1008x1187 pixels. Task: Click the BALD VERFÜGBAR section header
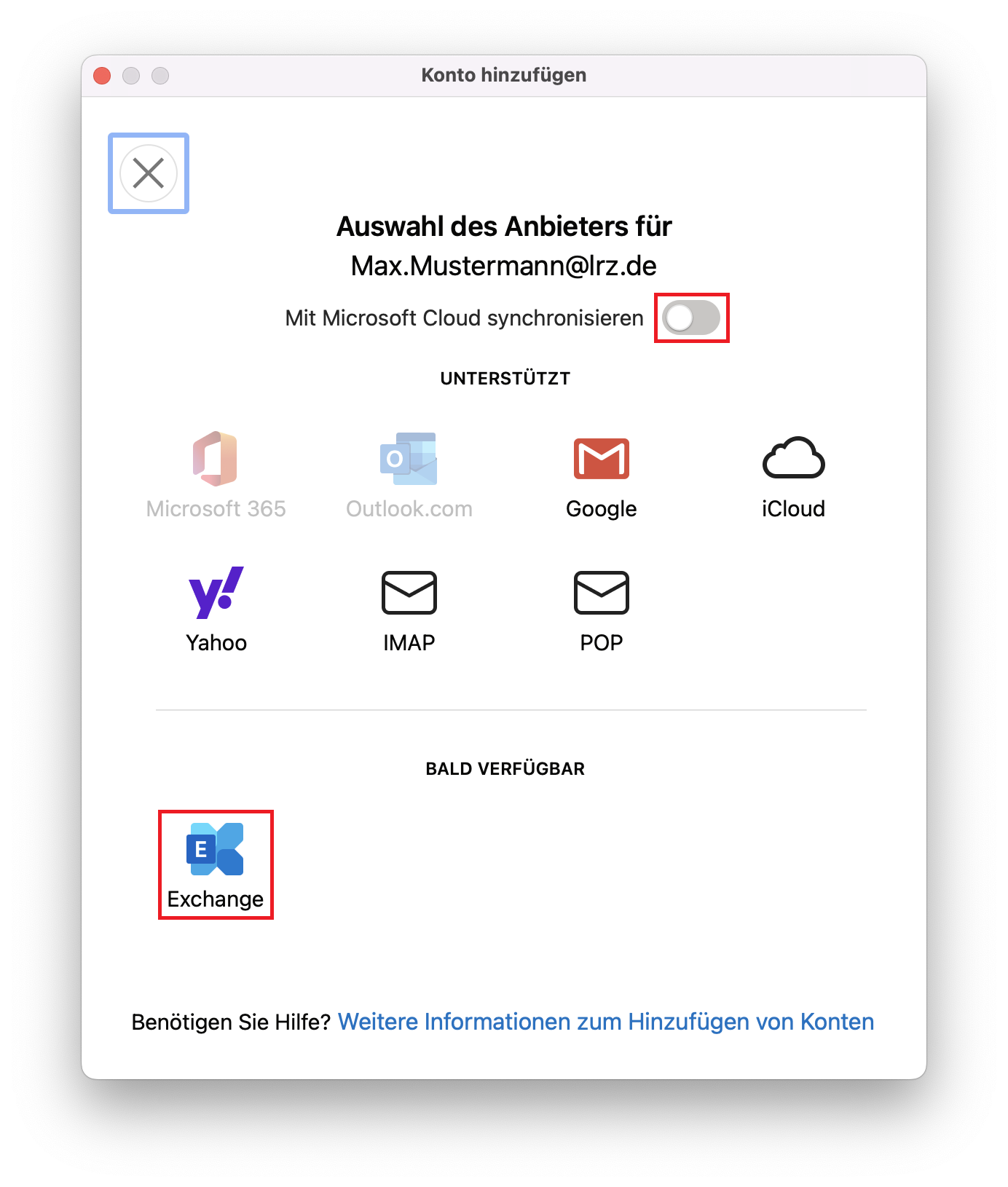[505, 769]
